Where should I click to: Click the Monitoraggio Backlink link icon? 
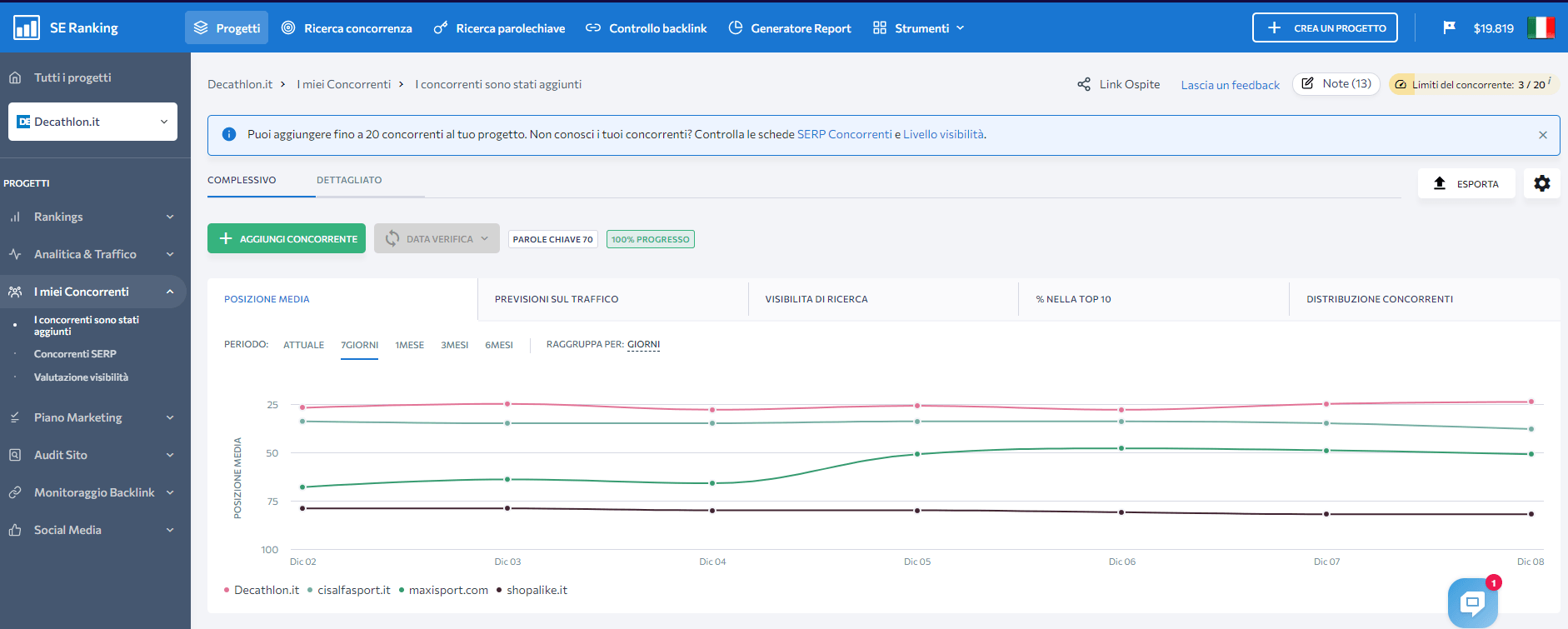pos(15,492)
